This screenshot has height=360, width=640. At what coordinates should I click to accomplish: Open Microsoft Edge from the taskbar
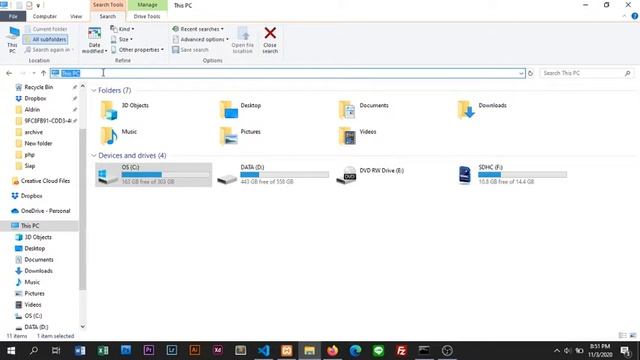[355, 351]
